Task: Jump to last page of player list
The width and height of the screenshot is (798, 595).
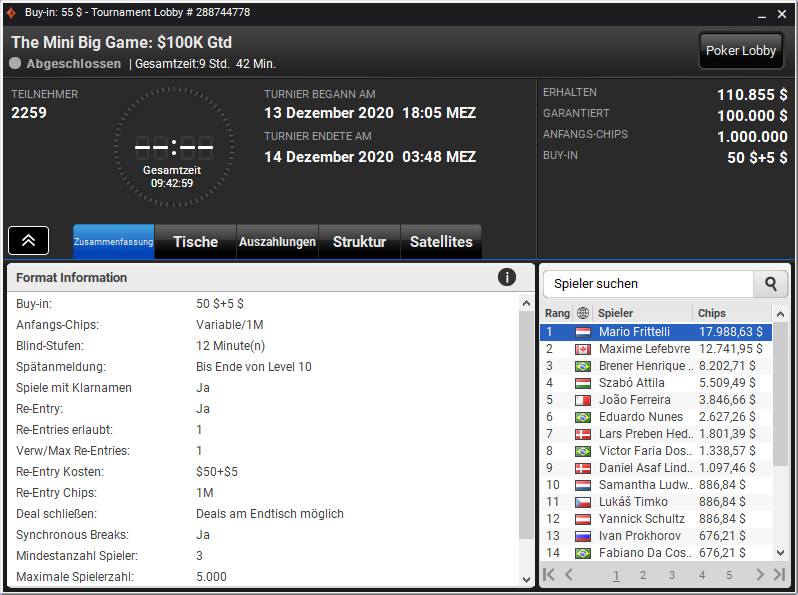Action: [x=779, y=575]
